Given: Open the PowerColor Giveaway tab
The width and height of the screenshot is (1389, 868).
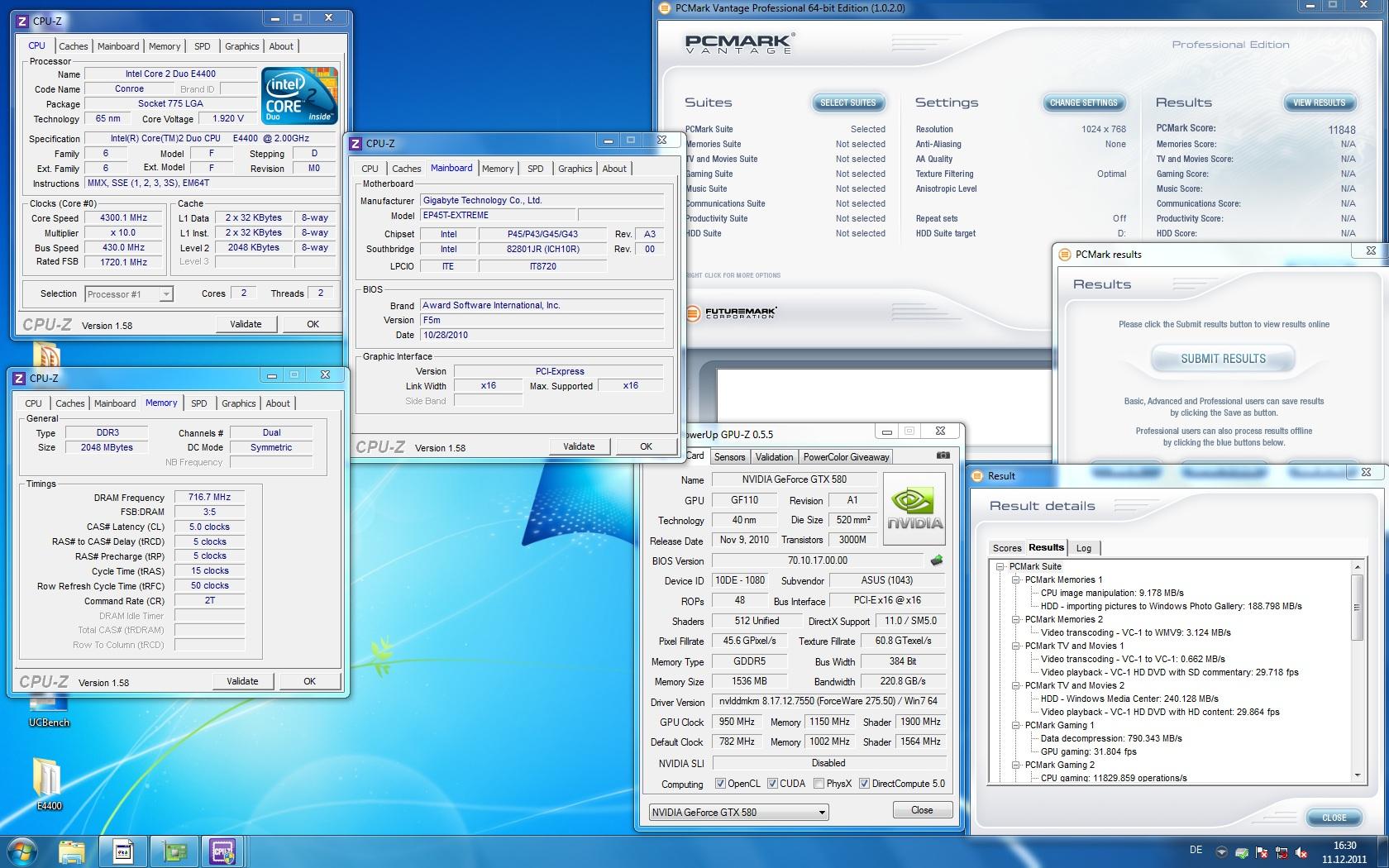Looking at the screenshot, I should click(x=846, y=457).
